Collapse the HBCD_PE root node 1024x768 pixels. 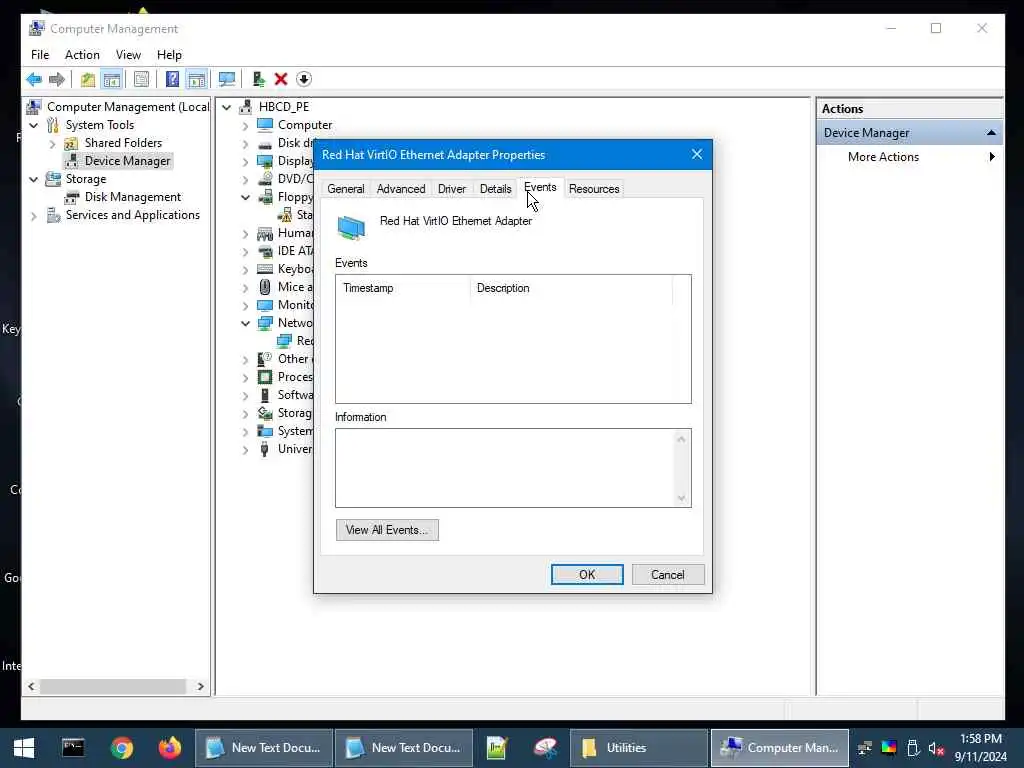pyautogui.click(x=227, y=106)
